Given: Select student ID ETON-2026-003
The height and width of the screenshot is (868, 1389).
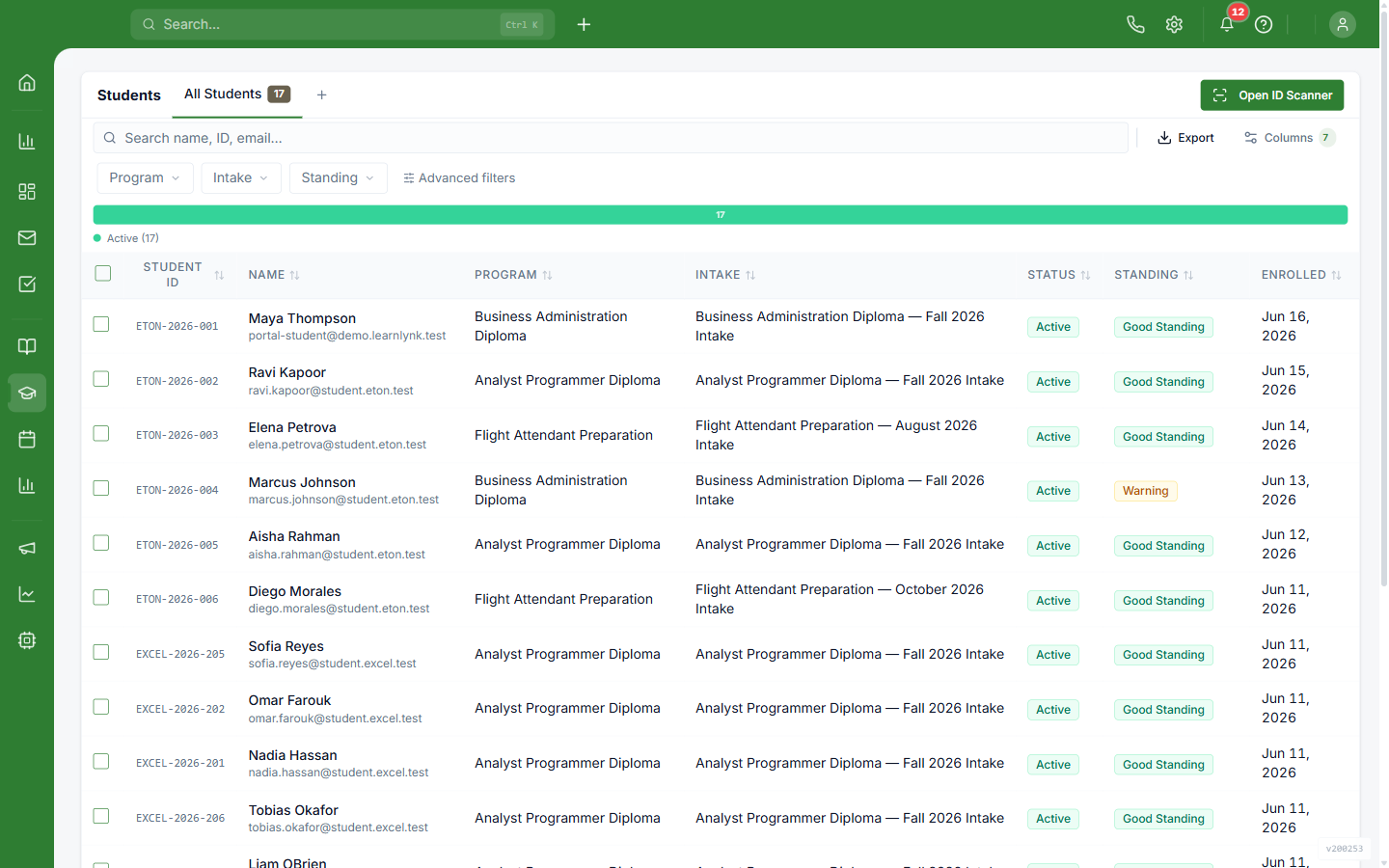Looking at the screenshot, I should click(x=177, y=435).
